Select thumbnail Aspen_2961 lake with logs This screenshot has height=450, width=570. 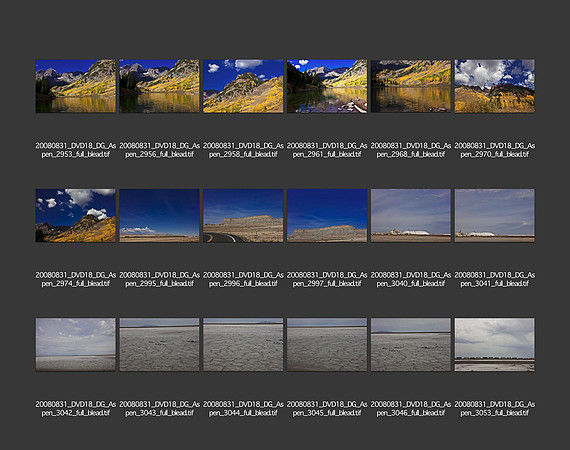327,86
